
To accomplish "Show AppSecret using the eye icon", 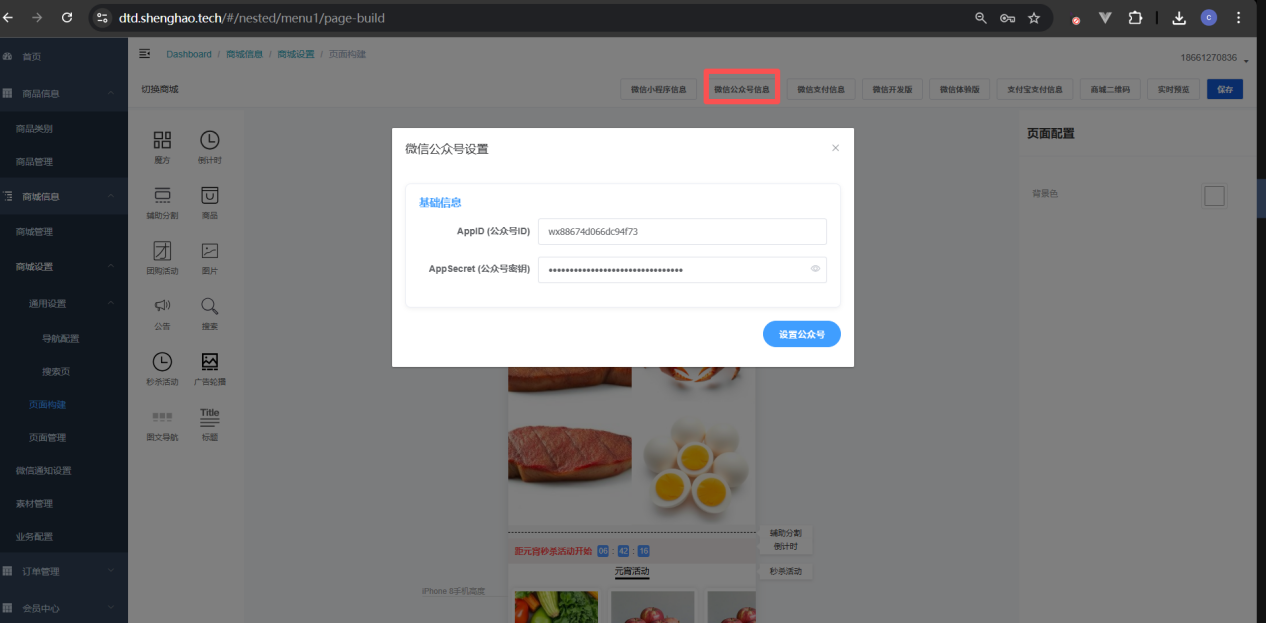I will click(815, 269).
